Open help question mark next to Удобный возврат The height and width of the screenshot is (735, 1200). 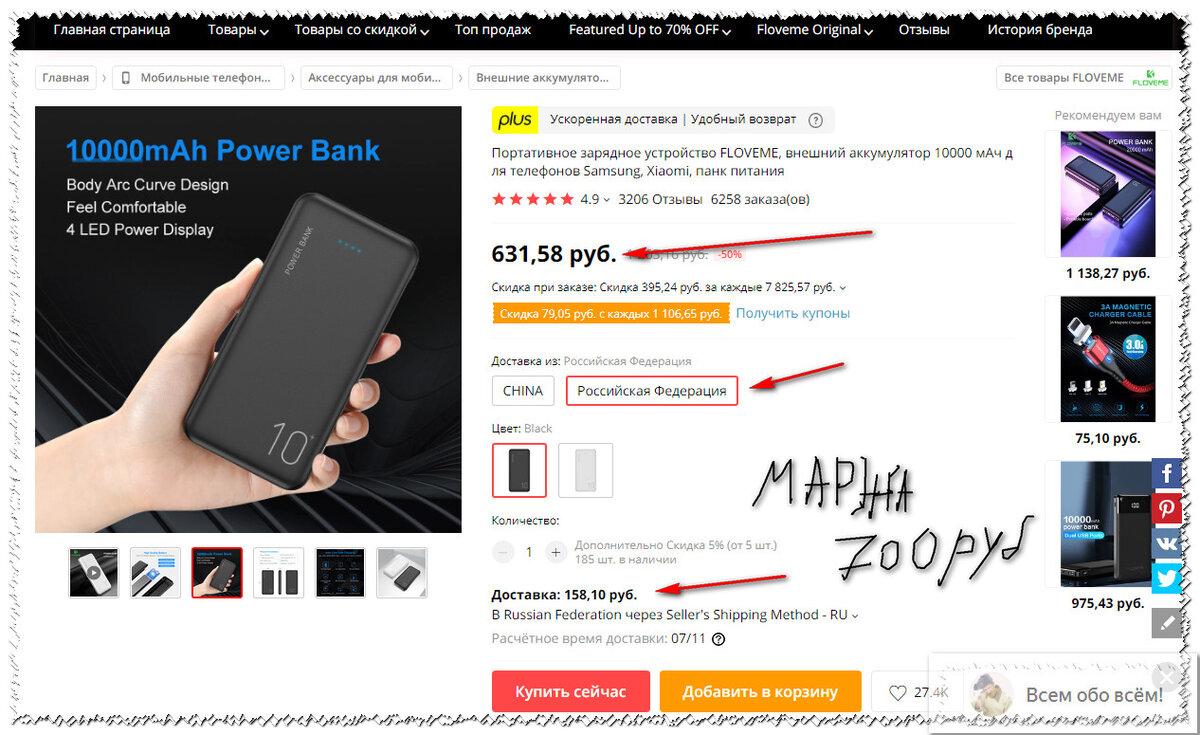tap(815, 120)
